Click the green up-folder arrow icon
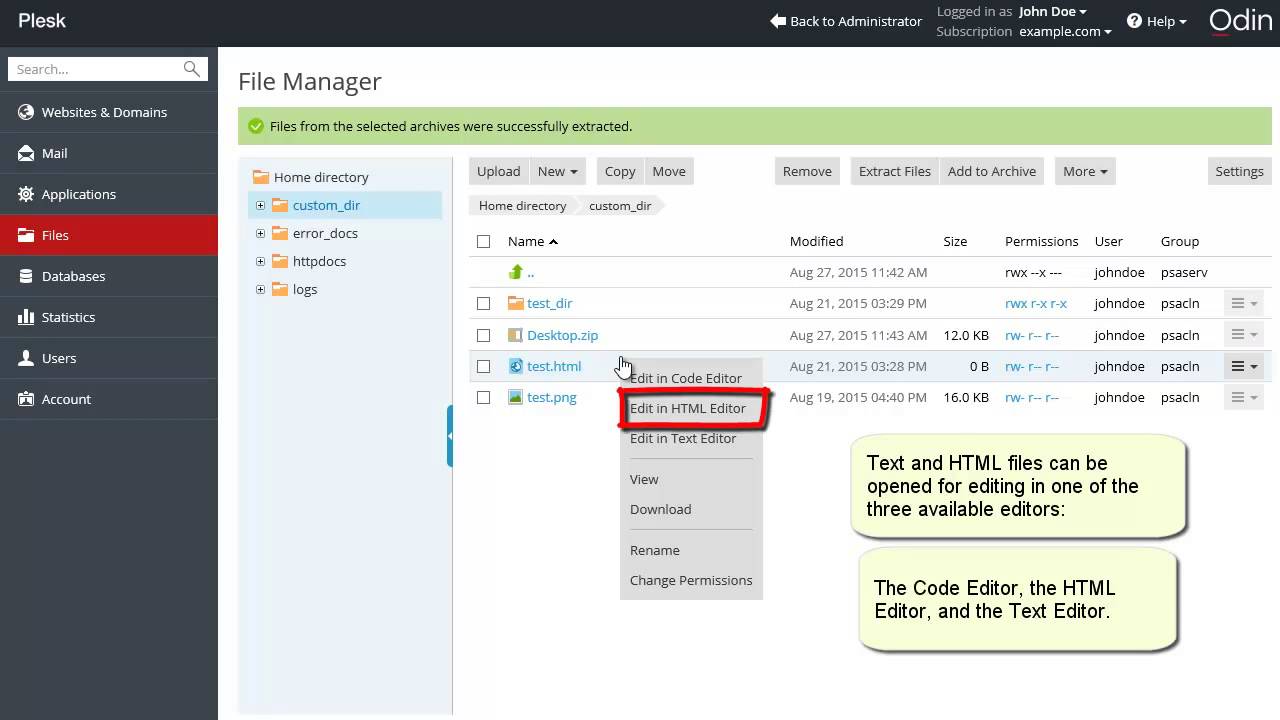Screen dimensions: 1280x720 (x=516, y=272)
